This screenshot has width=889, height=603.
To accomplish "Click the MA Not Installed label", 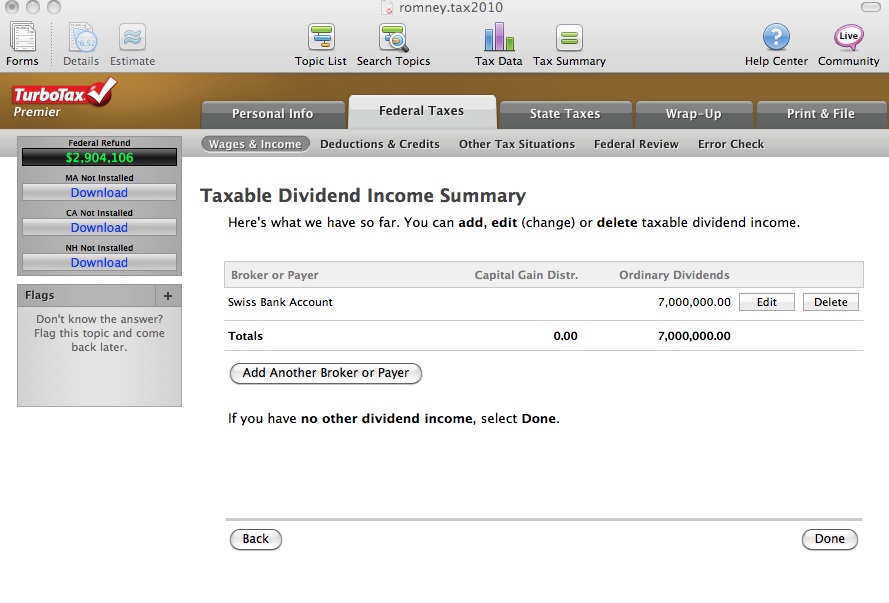I will [x=99, y=178].
